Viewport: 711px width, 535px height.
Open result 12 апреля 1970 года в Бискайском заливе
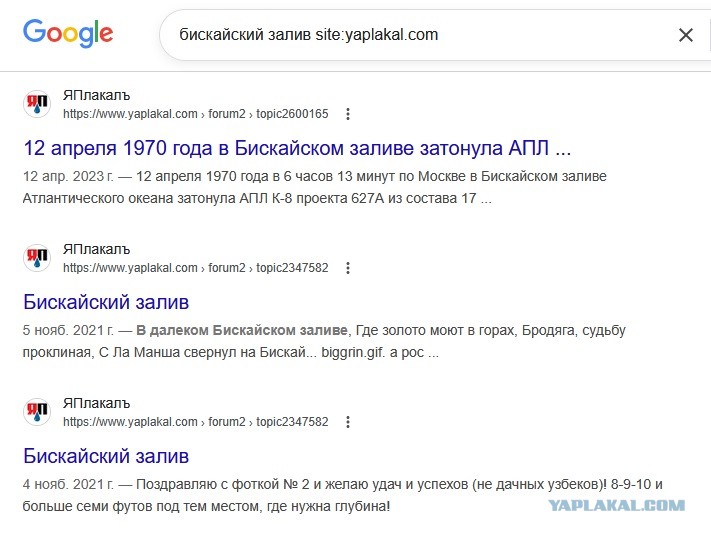[297, 148]
